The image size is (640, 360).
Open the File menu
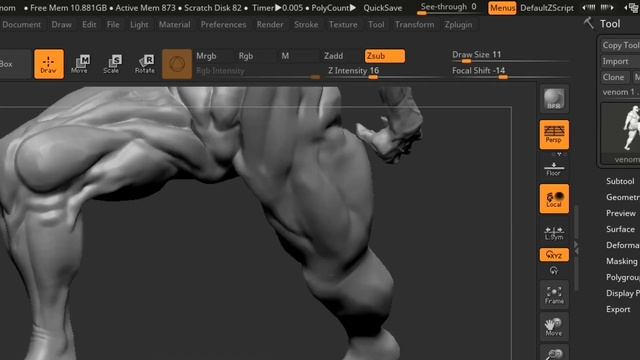point(113,24)
